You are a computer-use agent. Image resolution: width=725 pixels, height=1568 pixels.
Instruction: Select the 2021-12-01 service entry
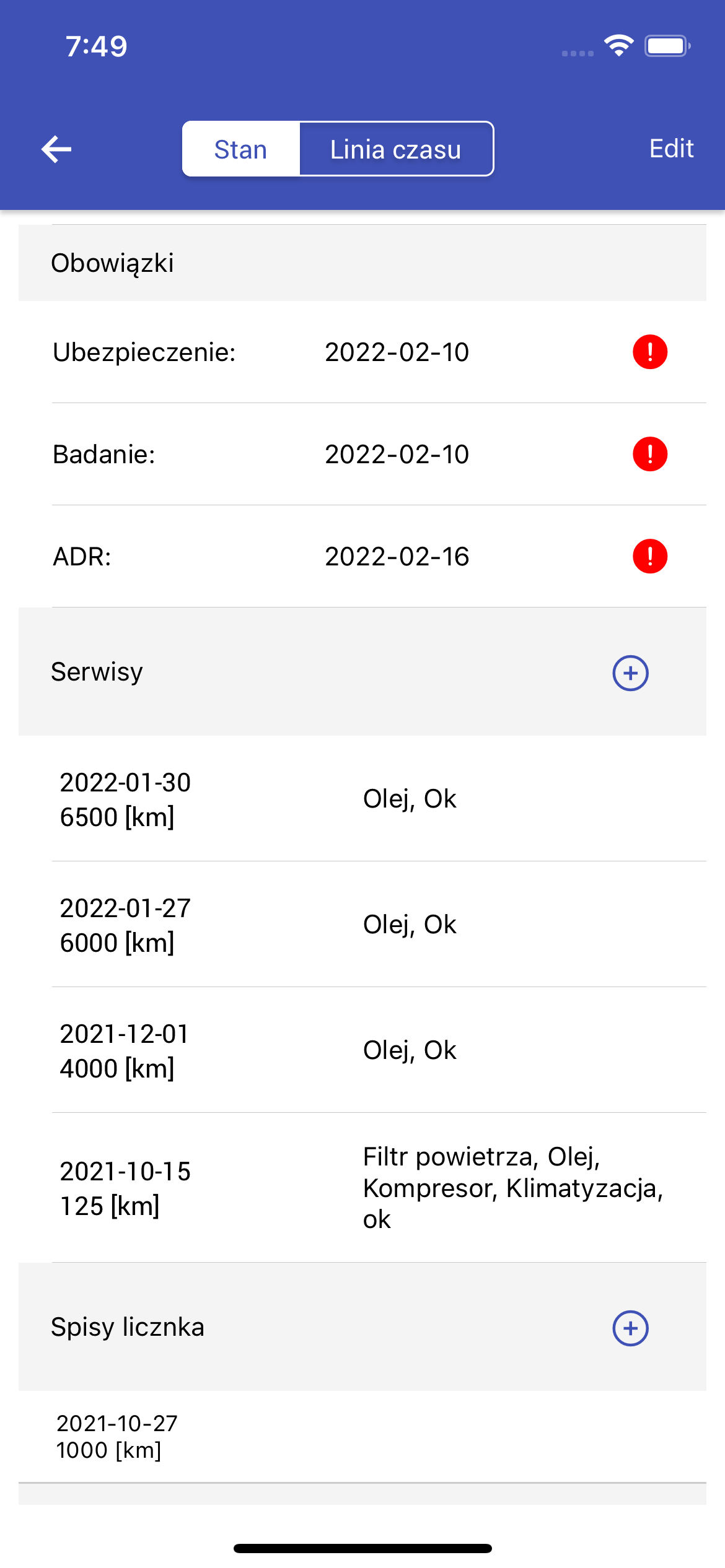click(362, 1050)
